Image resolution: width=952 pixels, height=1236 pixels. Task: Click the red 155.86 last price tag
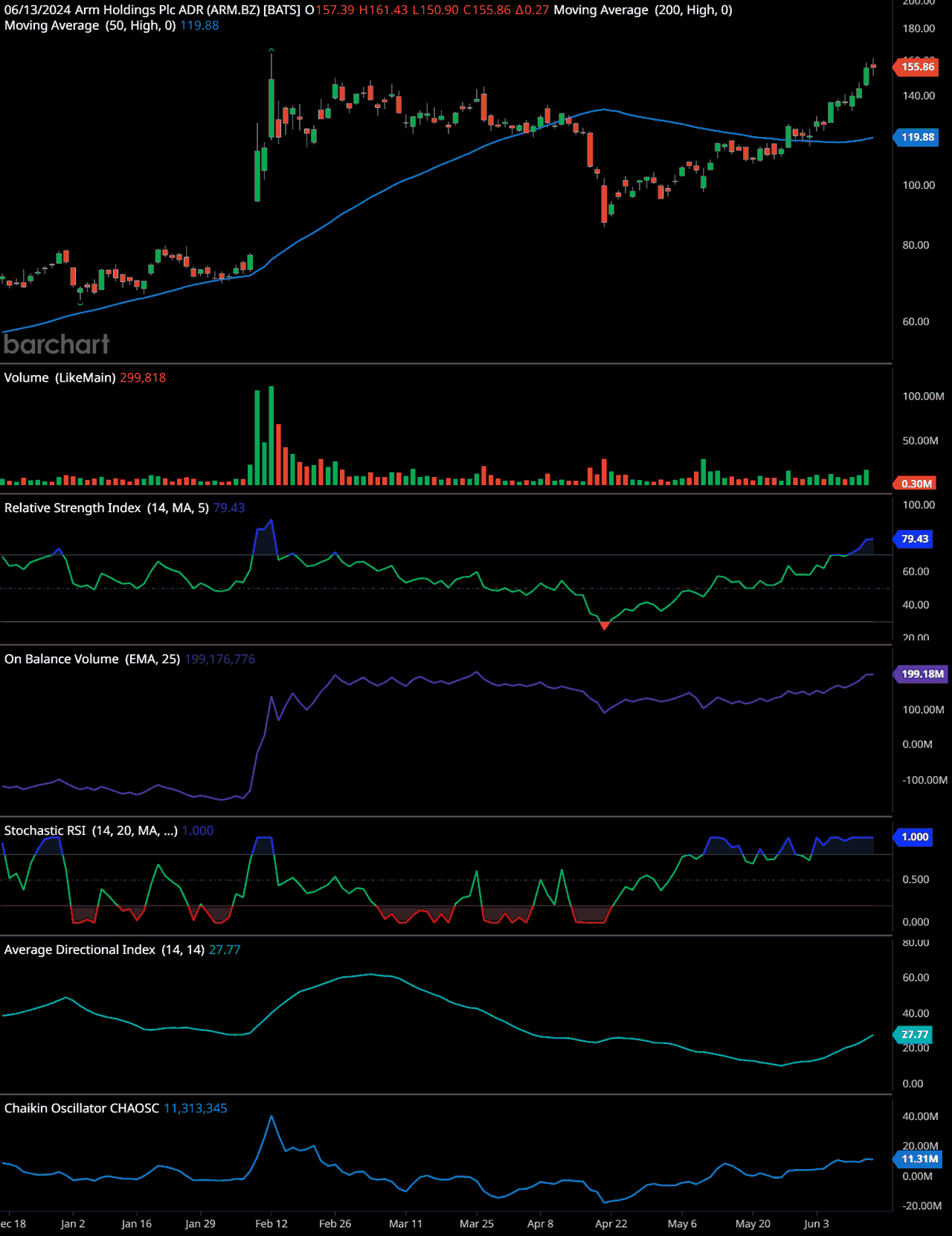tap(917, 67)
